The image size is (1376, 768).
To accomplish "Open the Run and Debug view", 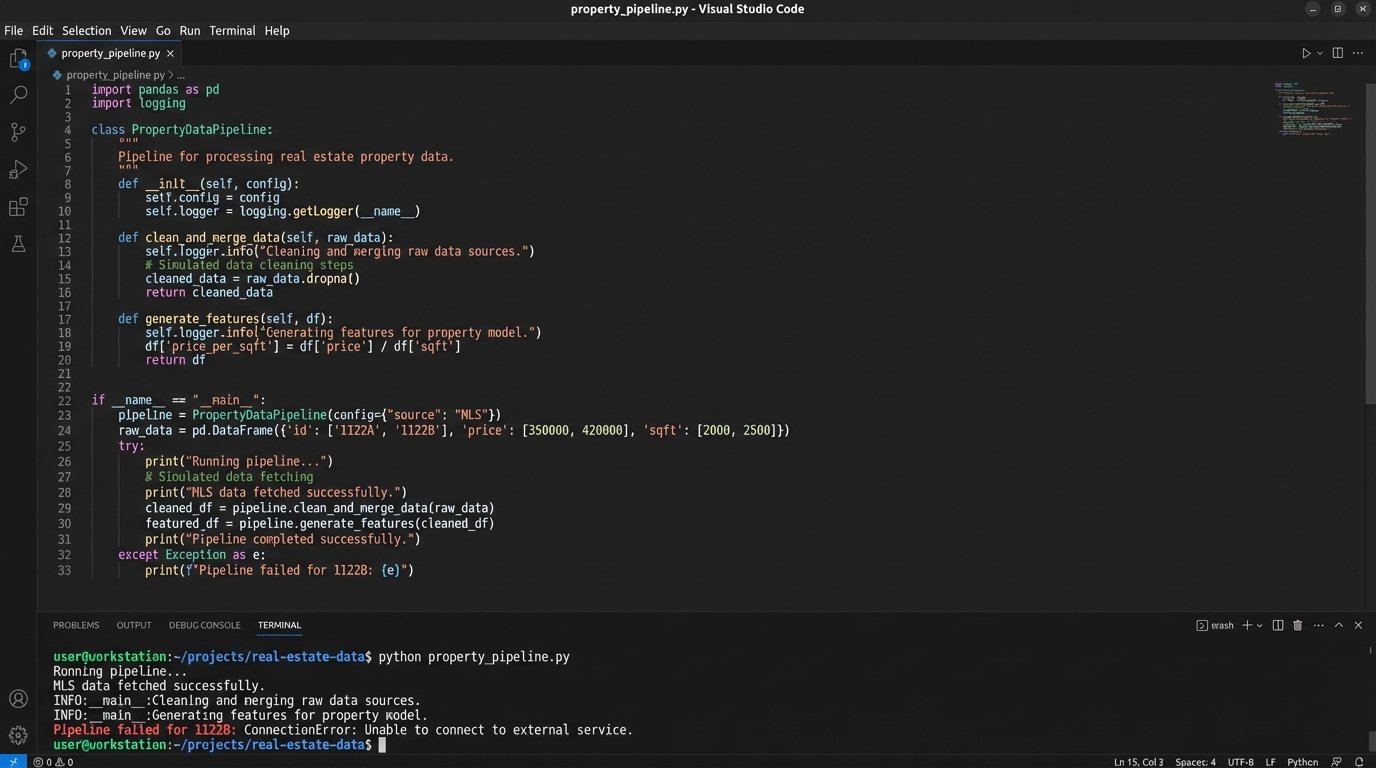I will click(18, 170).
